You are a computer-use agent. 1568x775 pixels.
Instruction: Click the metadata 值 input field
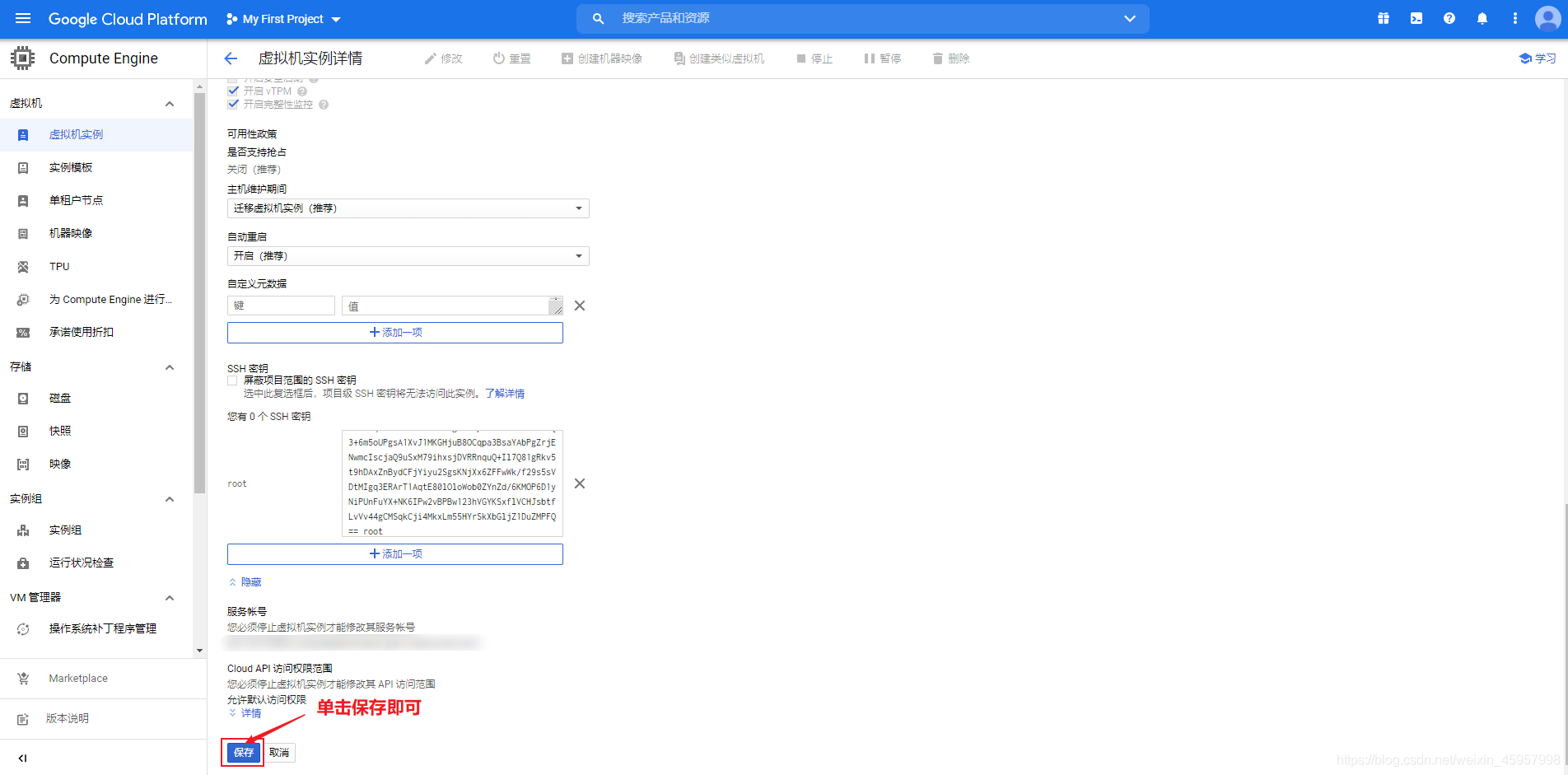(452, 306)
